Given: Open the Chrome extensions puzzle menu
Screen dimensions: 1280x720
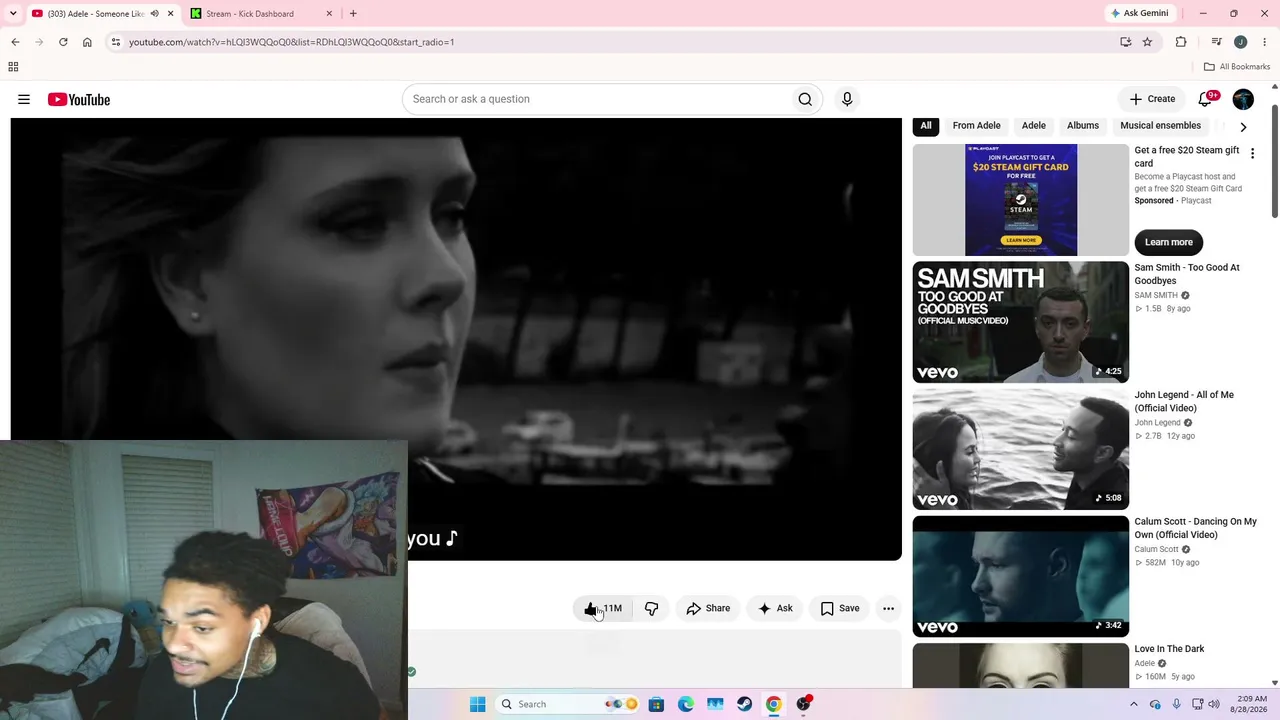Looking at the screenshot, I should pyautogui.click(x=1181, y=42).
